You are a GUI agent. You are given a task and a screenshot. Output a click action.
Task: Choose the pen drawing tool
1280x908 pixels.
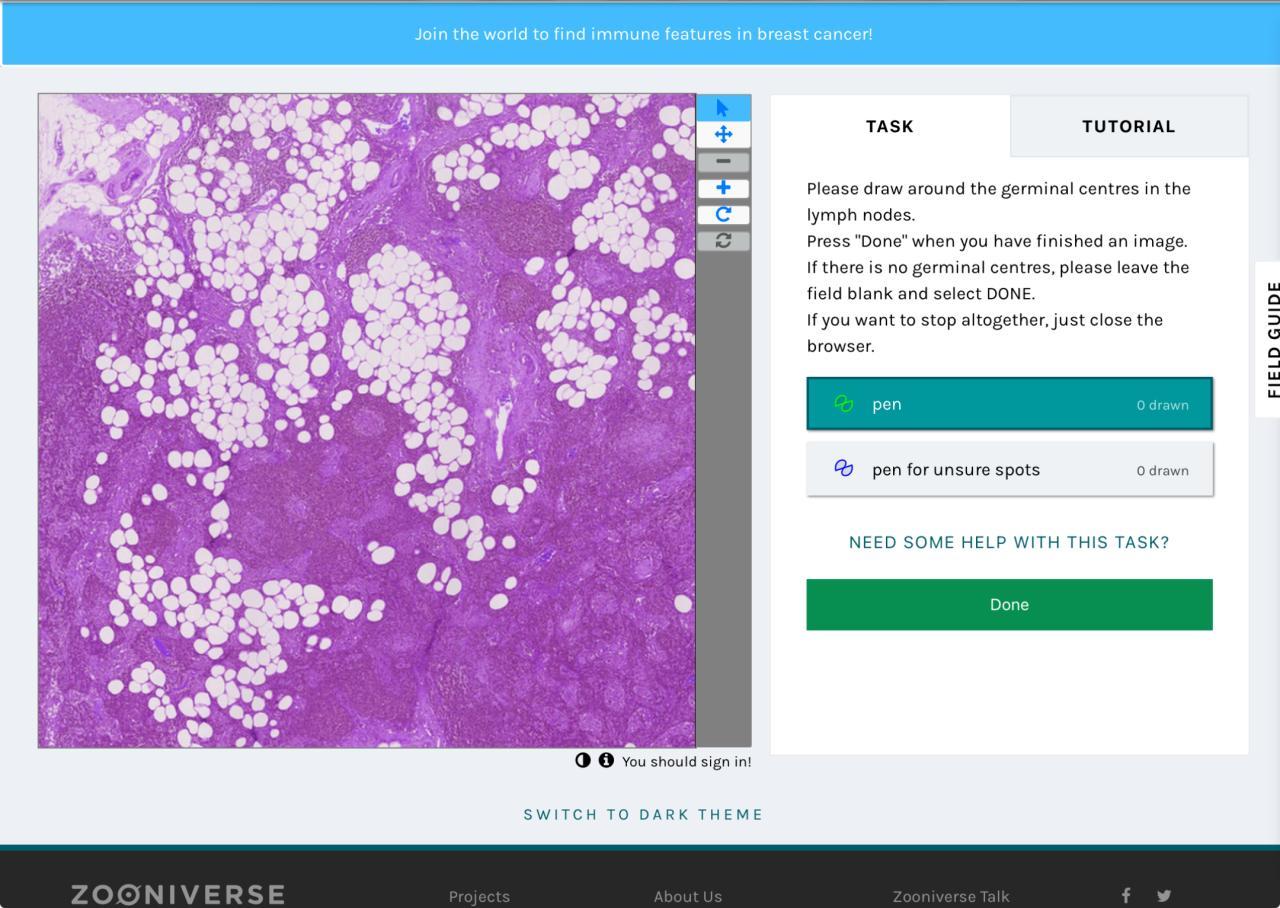(x=1009, y=404)
